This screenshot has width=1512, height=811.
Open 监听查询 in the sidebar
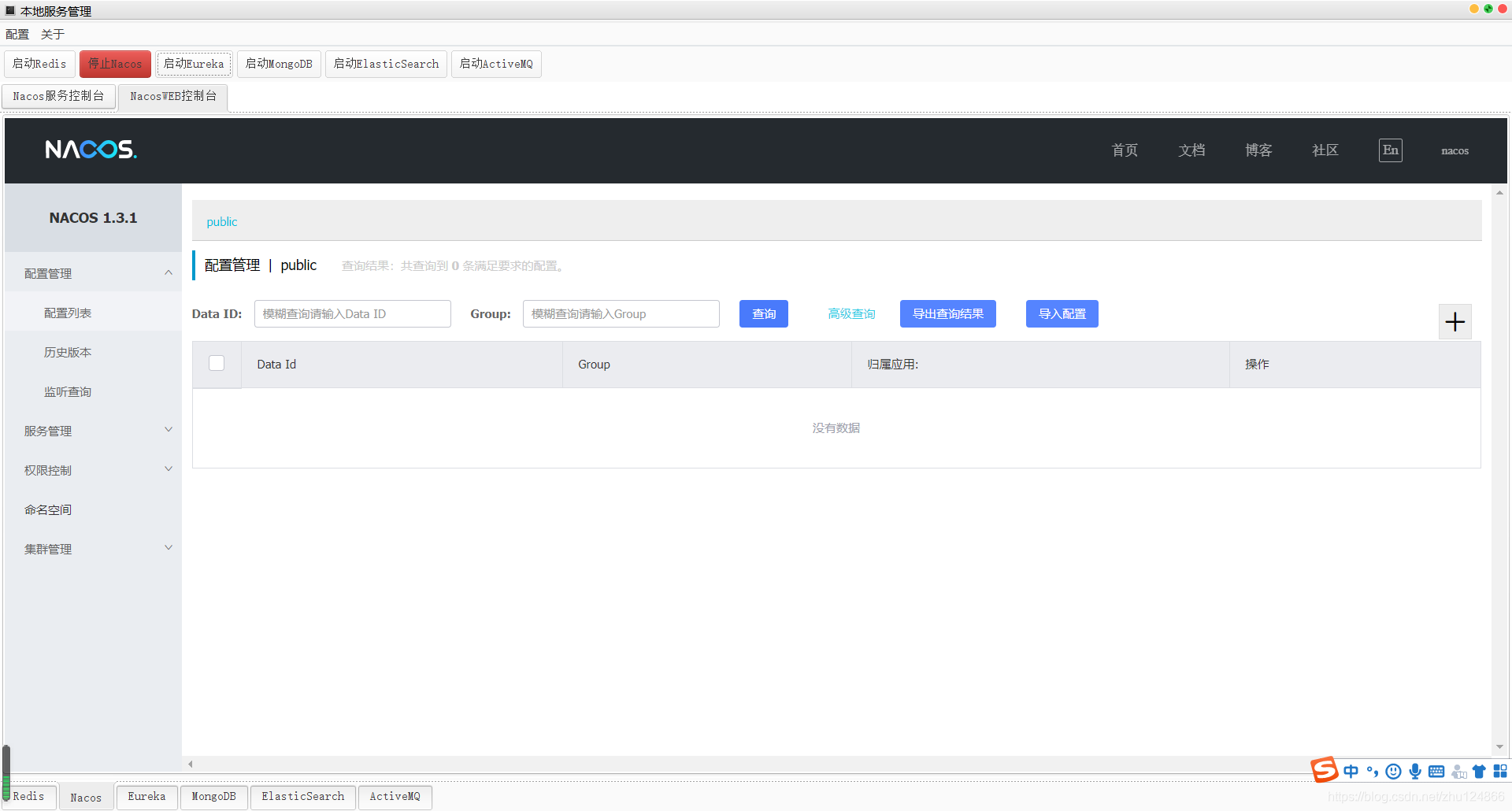(93, 391)
